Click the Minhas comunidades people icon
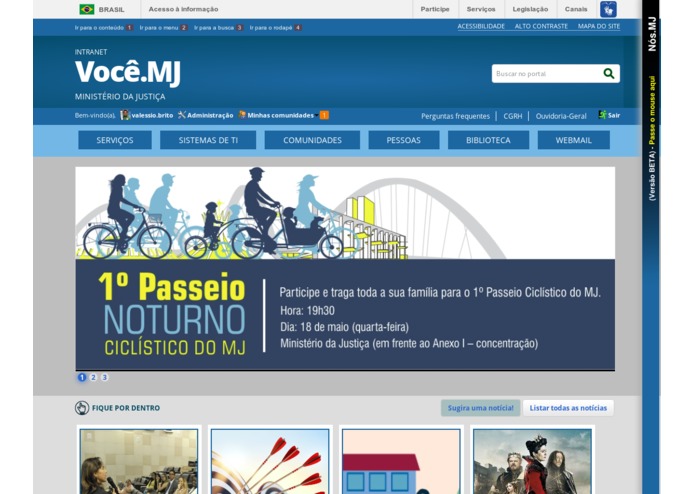This screenshot has width=695, height=494. [x=242, y=115]
